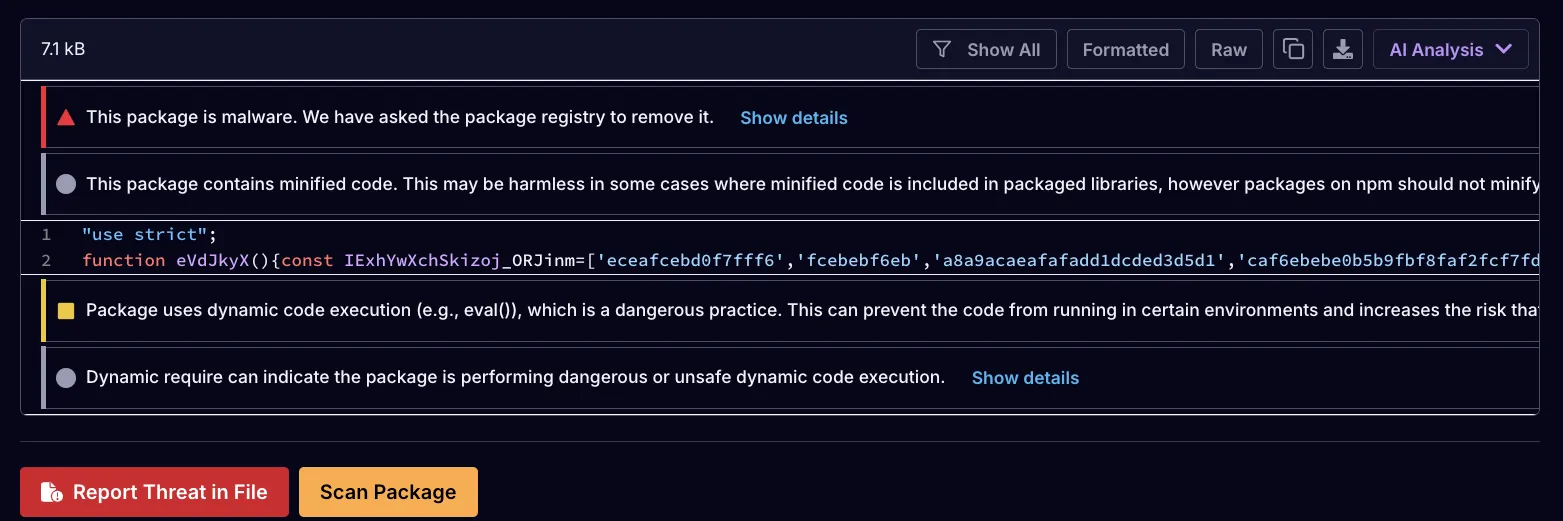Click the gray circle beside dynamic require alert

(x=66, y=378)
